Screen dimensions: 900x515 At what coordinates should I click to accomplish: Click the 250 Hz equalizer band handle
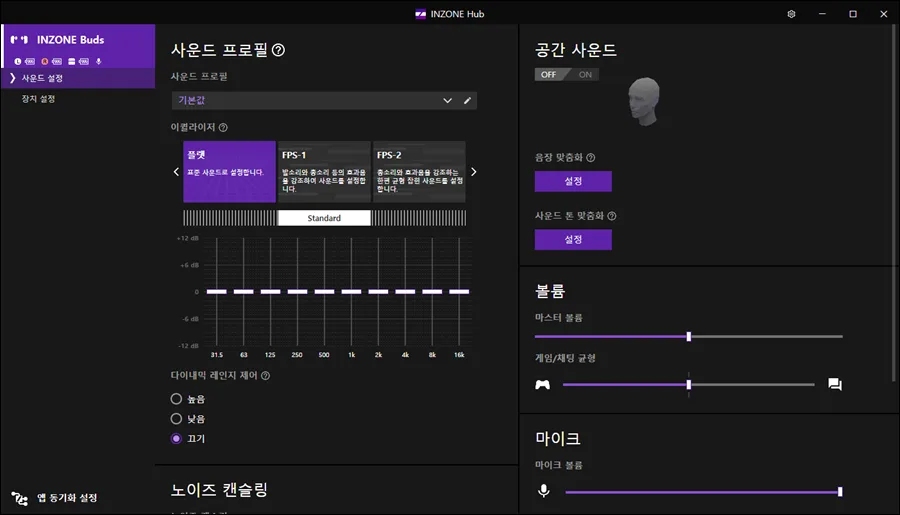[x=297, y=292]
